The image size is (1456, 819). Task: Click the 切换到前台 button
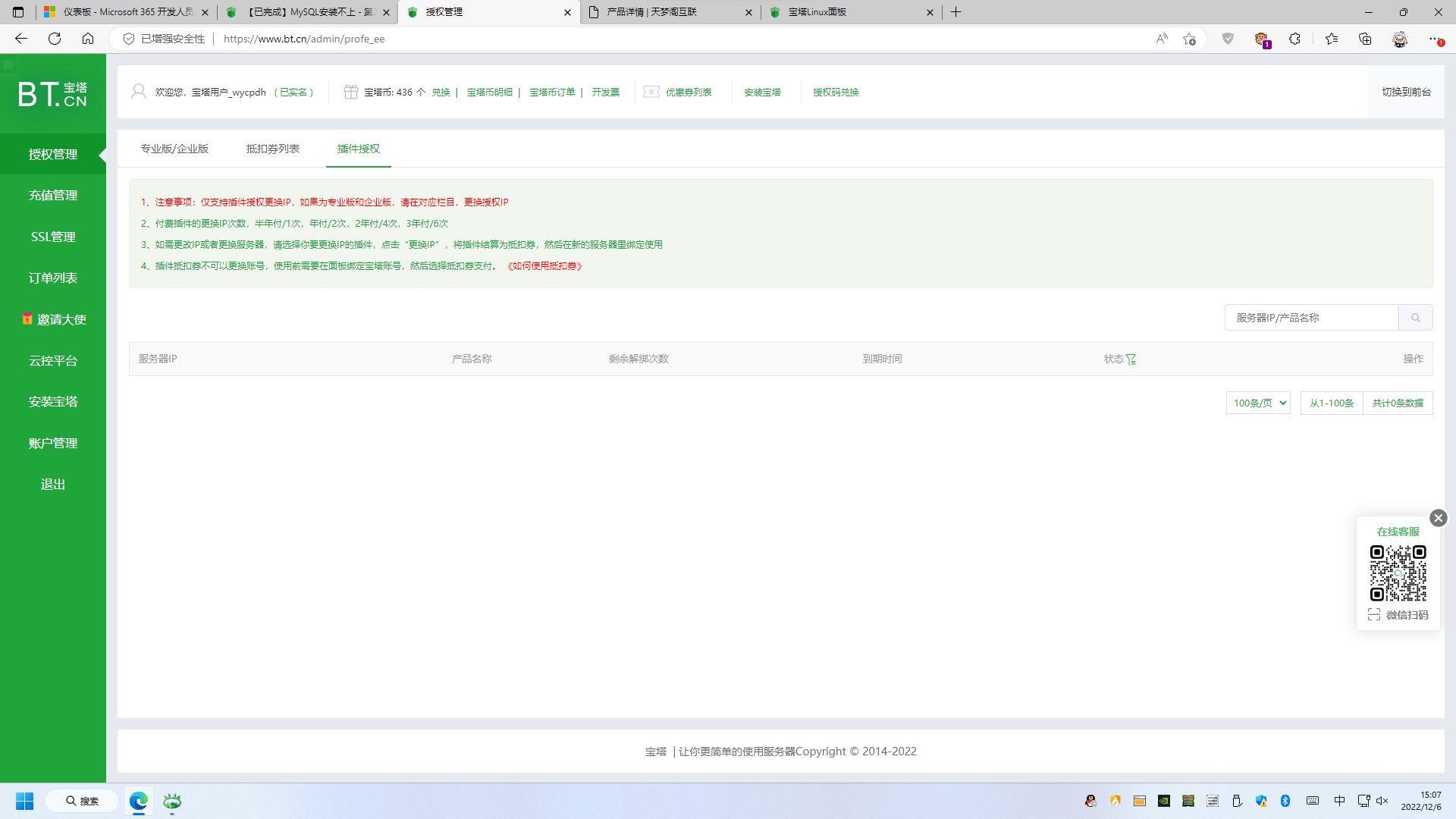point(1406,92)
